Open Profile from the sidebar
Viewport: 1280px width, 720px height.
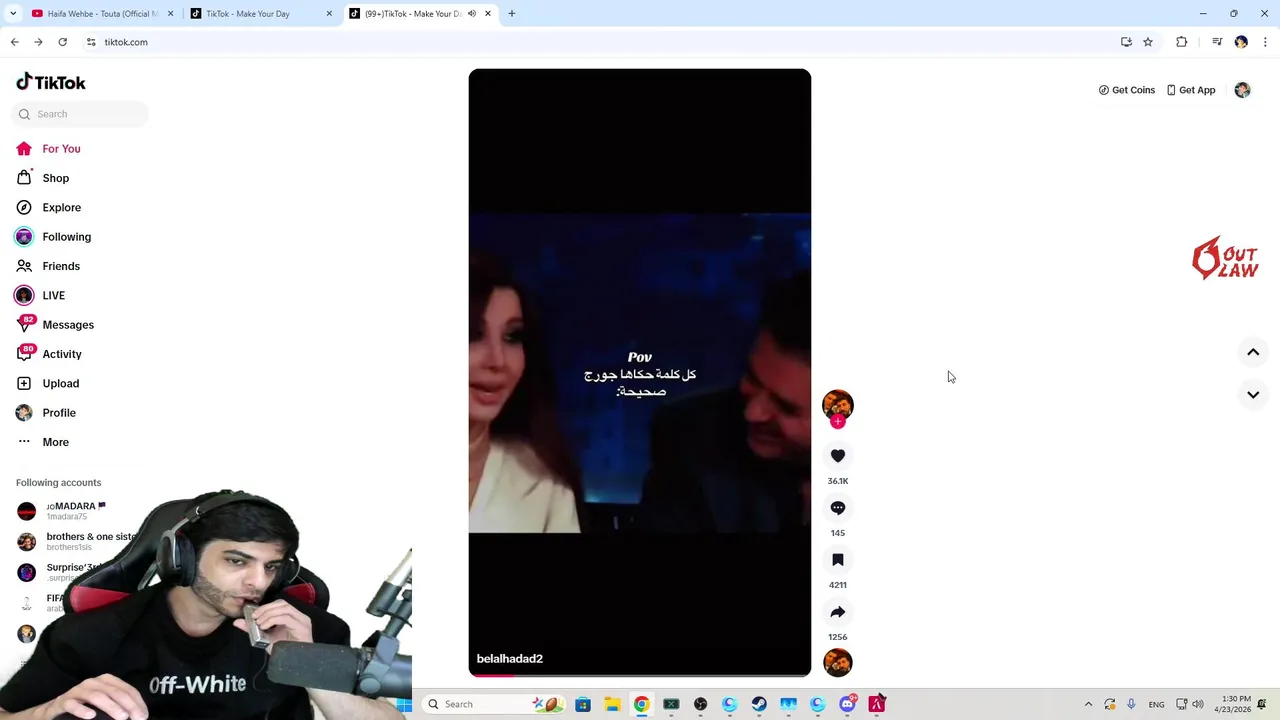coord(59,413)
